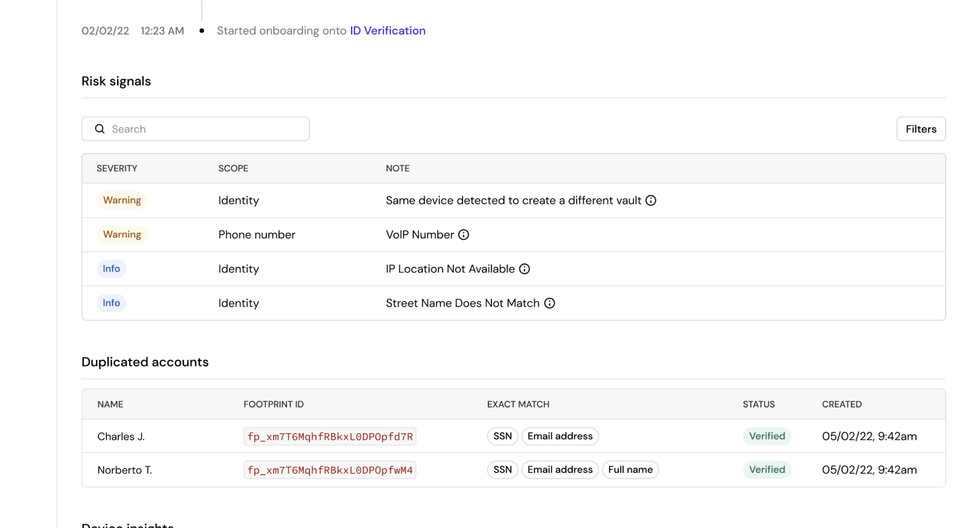The image size is (960, 528).
Task: Click SSN tag in Norberto T. row
Action: (503, 470)
